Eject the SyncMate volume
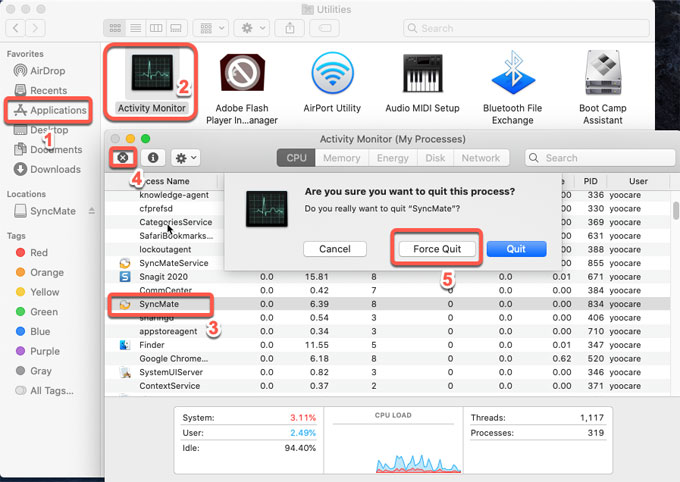The height and width of the screenshot is (482, 680). 92,211
